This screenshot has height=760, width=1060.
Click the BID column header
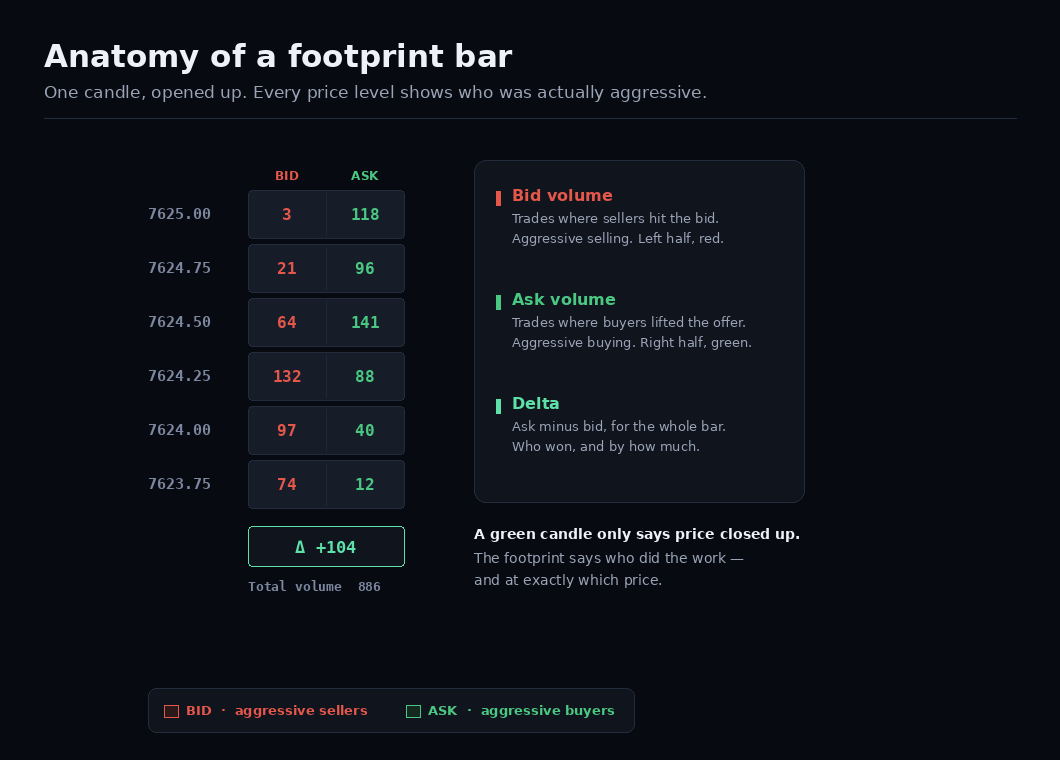pyautogui.click(x=287, y=176)
